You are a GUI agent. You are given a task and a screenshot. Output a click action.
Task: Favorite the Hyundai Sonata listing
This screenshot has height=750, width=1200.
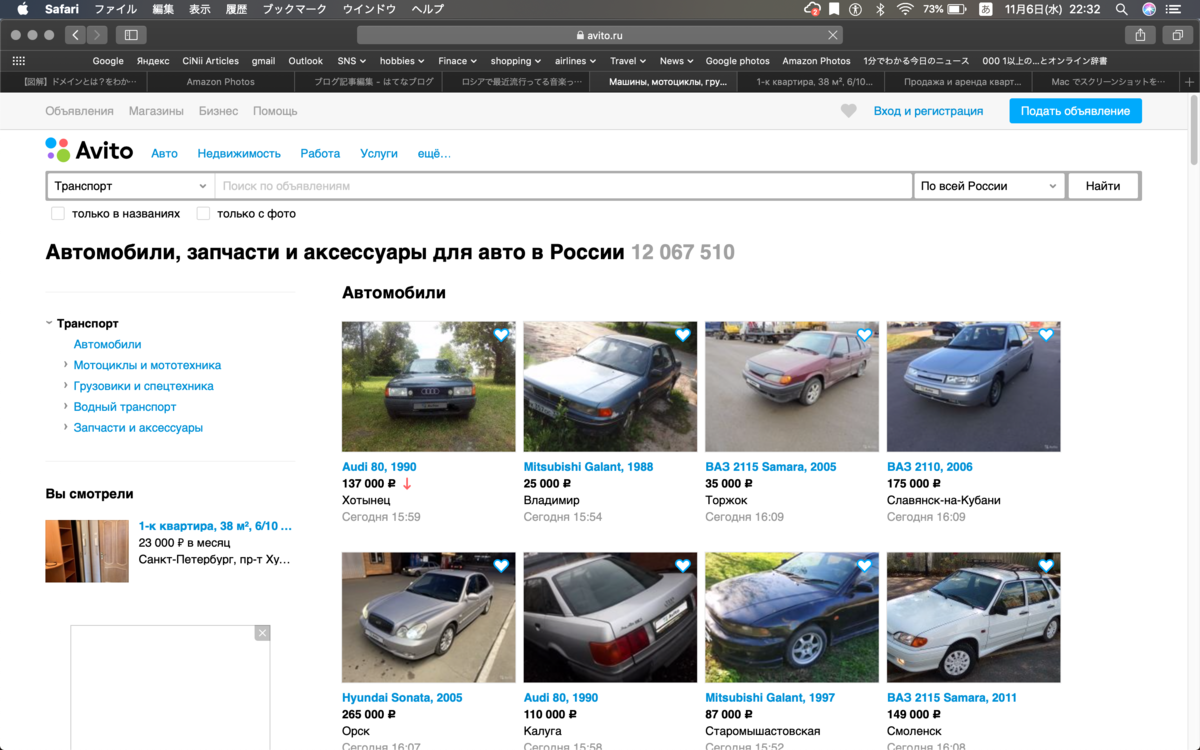[x=501, y=566]
